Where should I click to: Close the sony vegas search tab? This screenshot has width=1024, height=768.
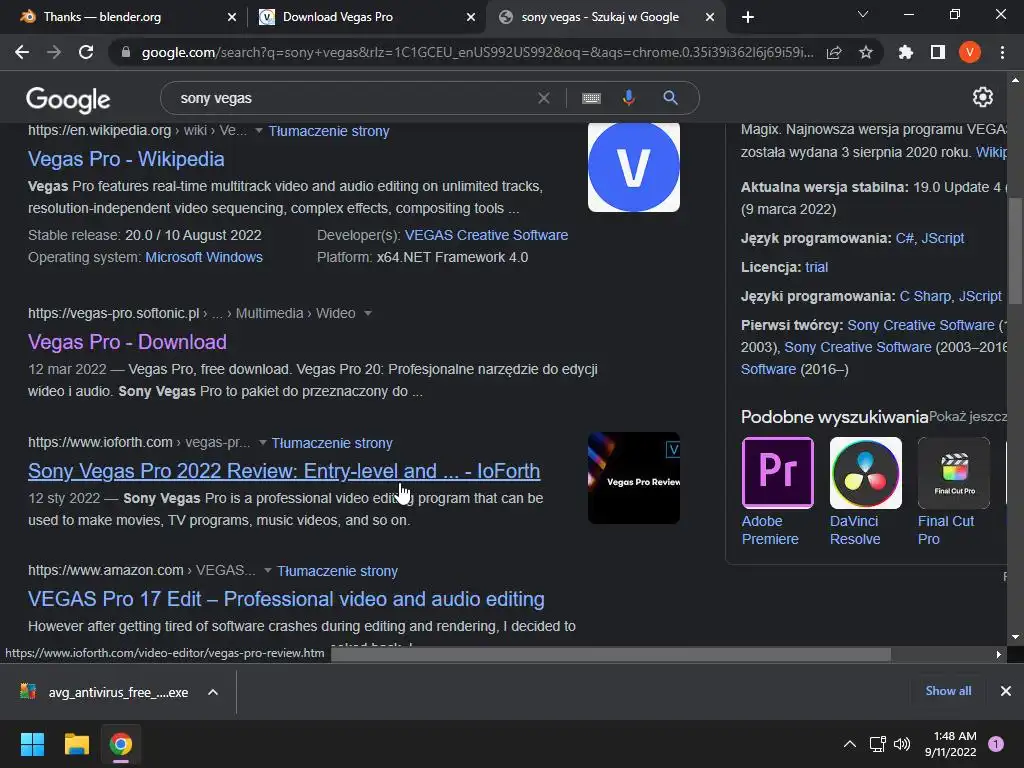710,18
